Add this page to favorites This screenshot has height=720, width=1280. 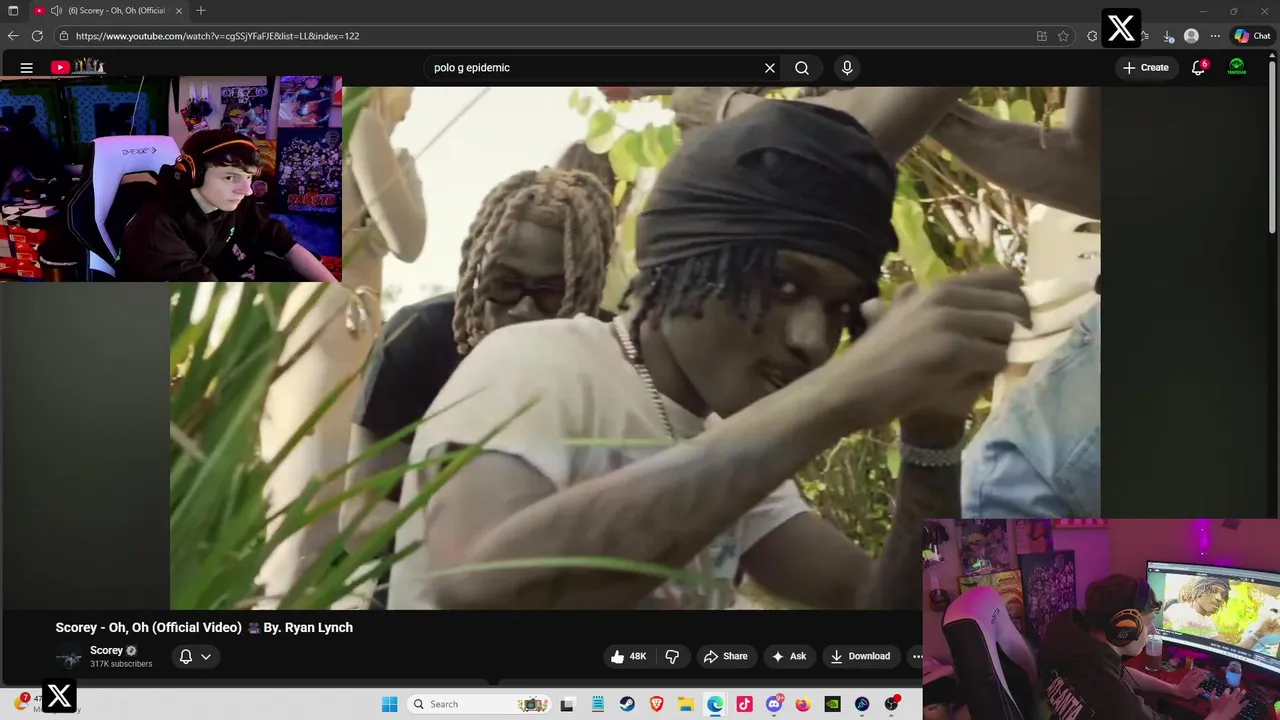click(x=1063, y=36)
